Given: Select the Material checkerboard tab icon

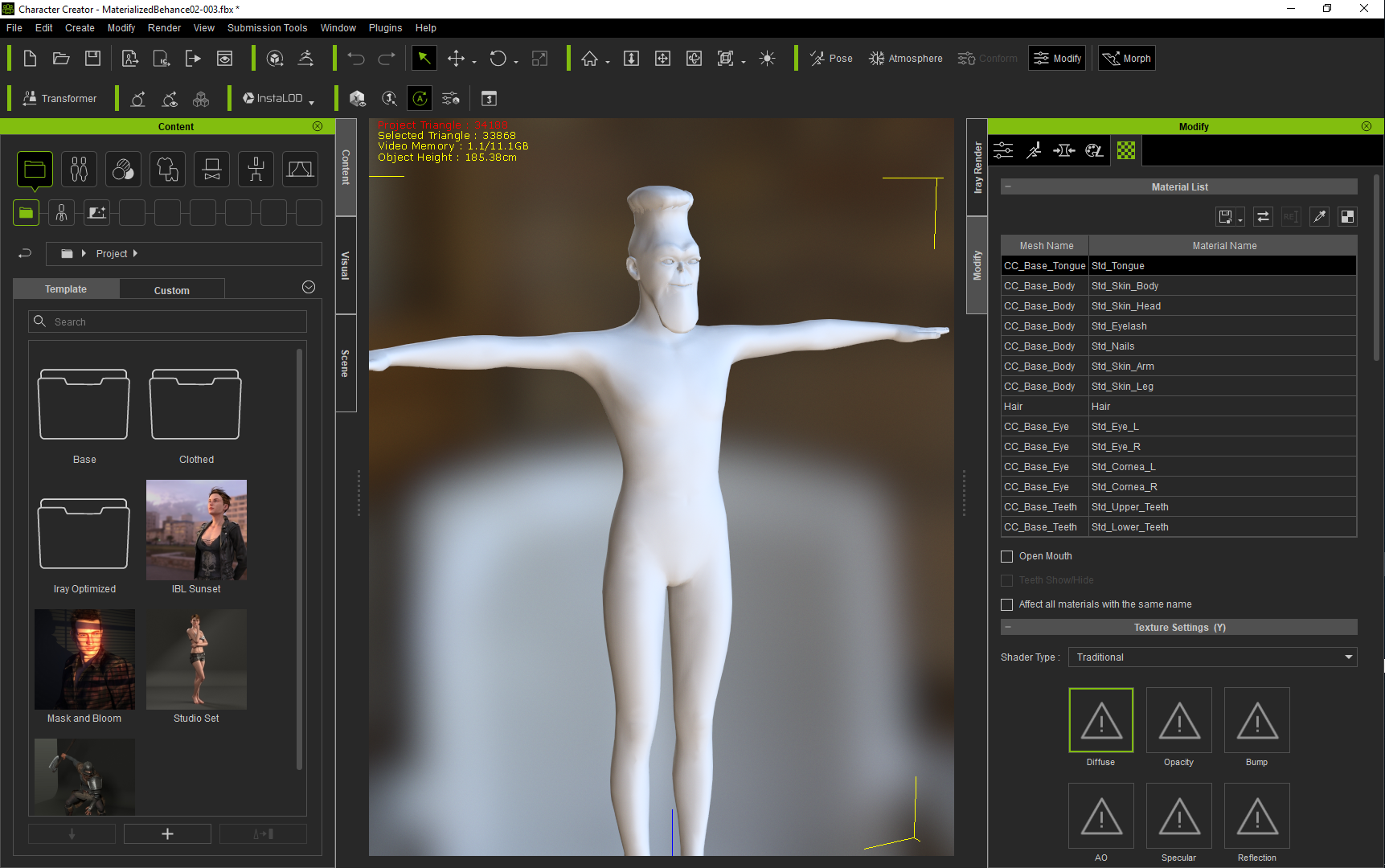Looking at the screenshot, I should [x=1126, y=150].
